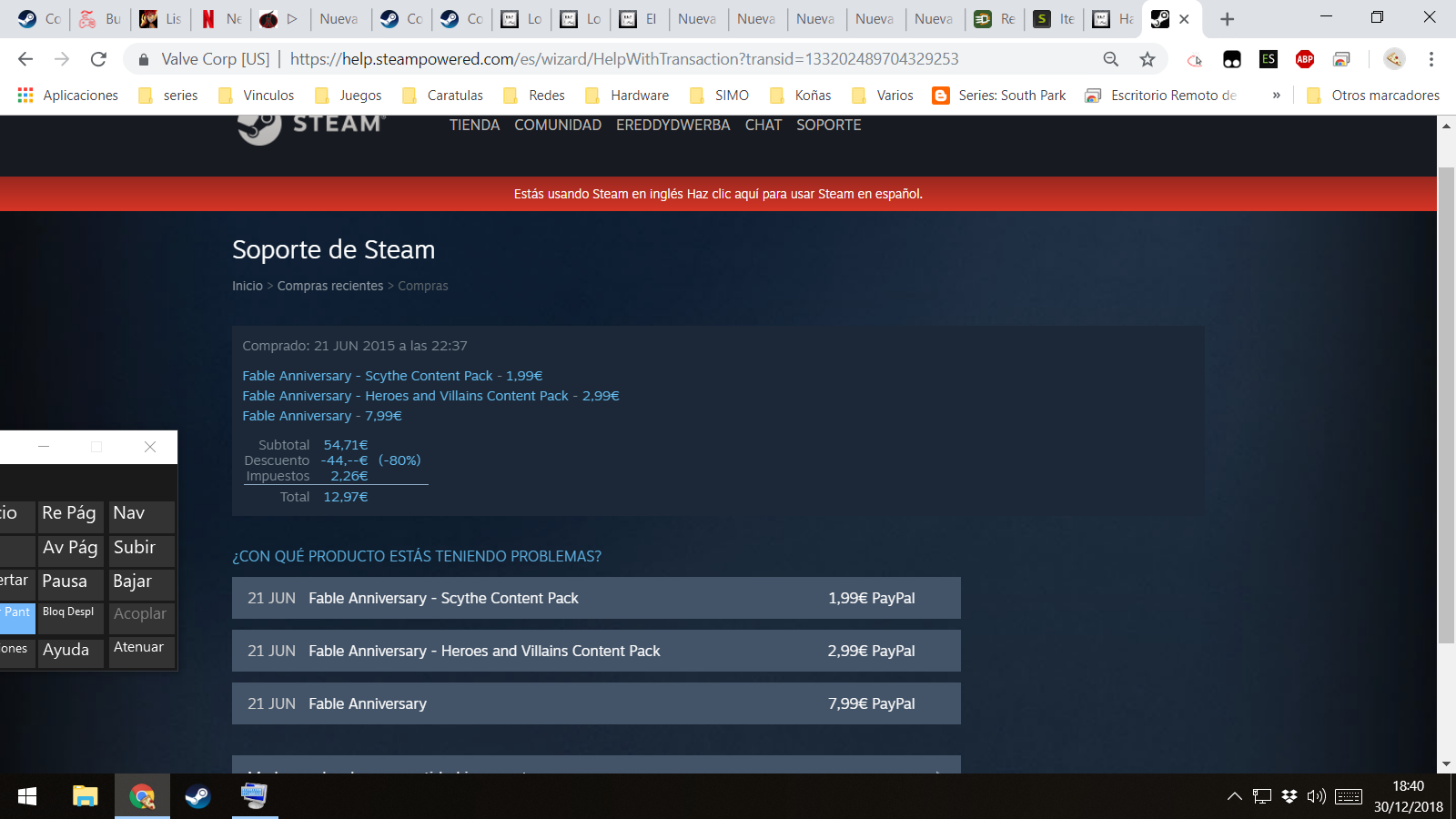This screenshot has height=819, width=1456.
Task: Open Chrome's three-dot menu
Action: pyautogui.click(x=1431, y=59)
